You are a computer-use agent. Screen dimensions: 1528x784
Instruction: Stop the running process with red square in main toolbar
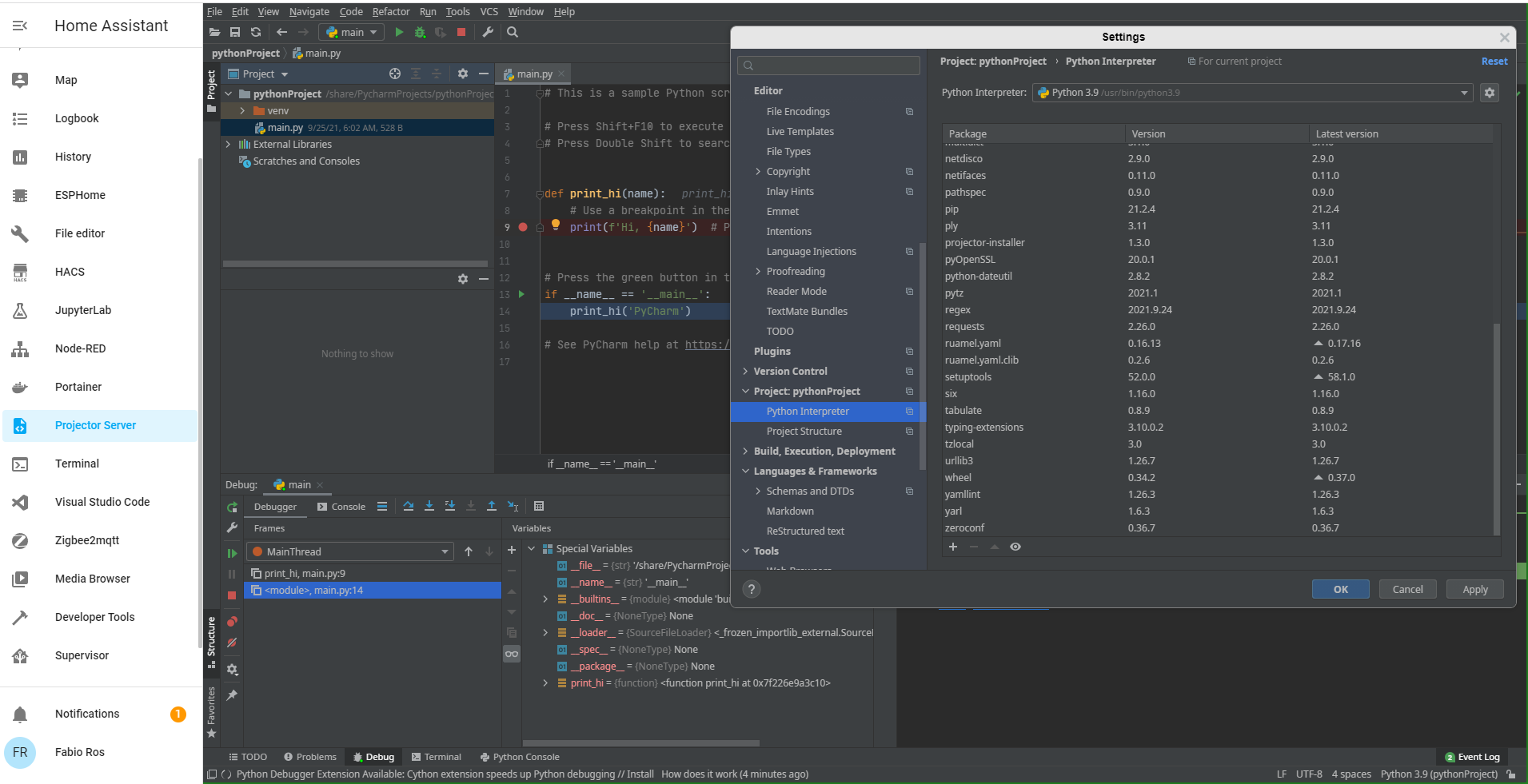tap(461, 32)
